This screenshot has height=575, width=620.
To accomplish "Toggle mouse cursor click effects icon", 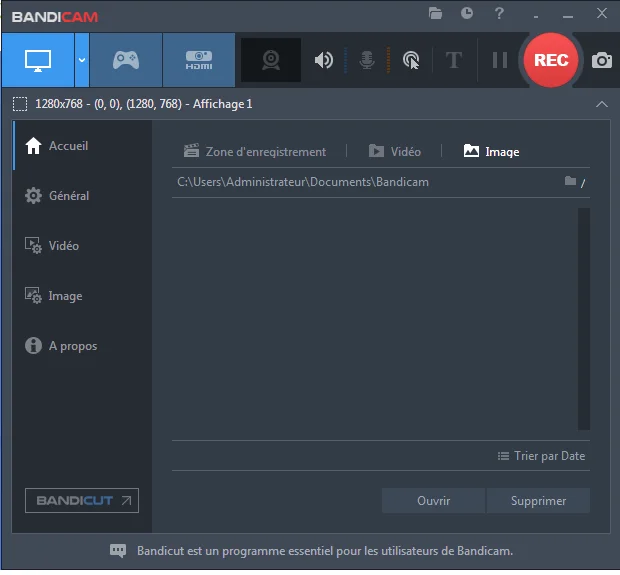I will coord(411,60).
